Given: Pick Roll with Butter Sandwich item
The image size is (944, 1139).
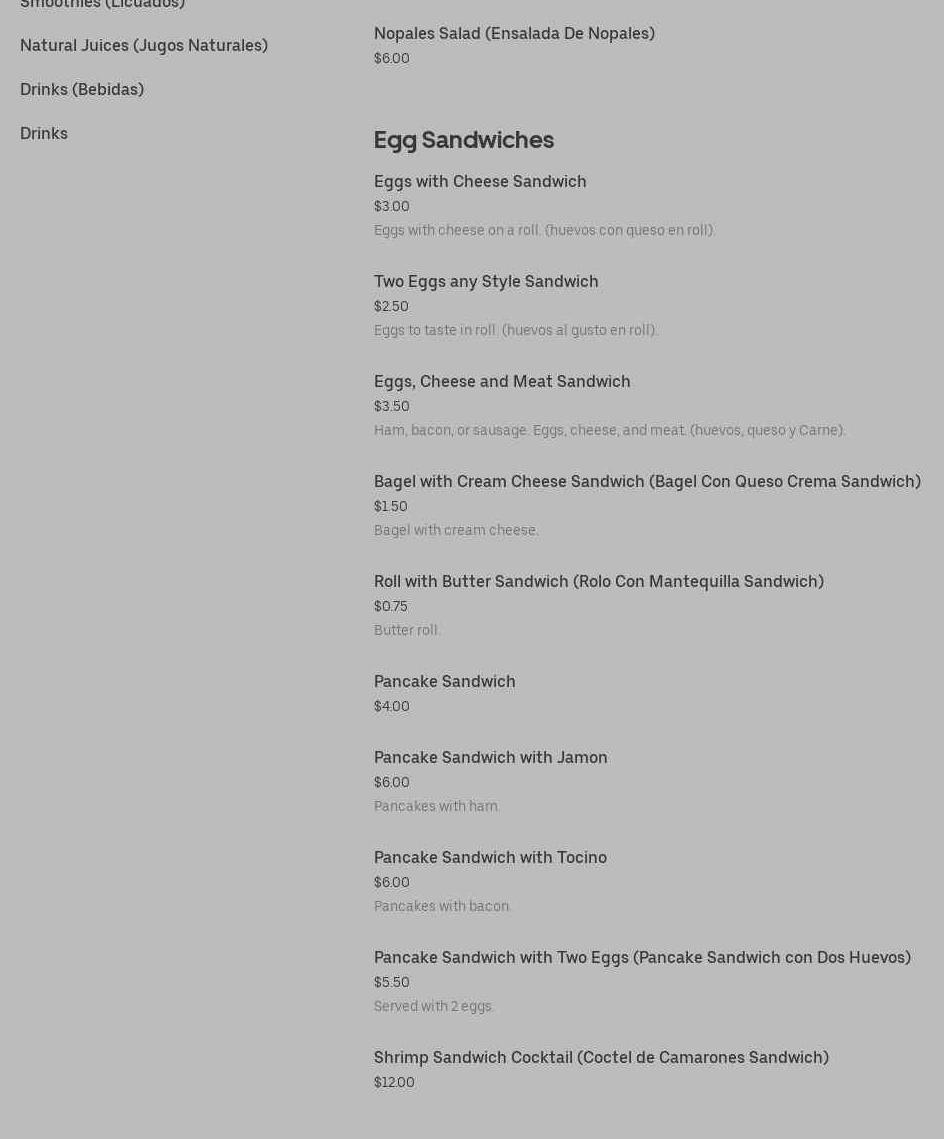Looking at the screenshot, I should tap(598, 581).
